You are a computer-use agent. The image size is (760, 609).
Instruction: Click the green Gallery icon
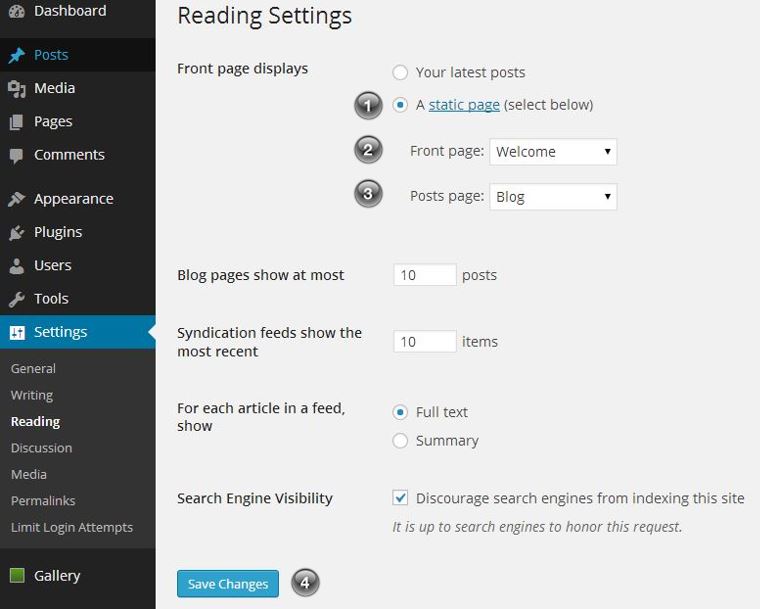click(x=17, y=576)
